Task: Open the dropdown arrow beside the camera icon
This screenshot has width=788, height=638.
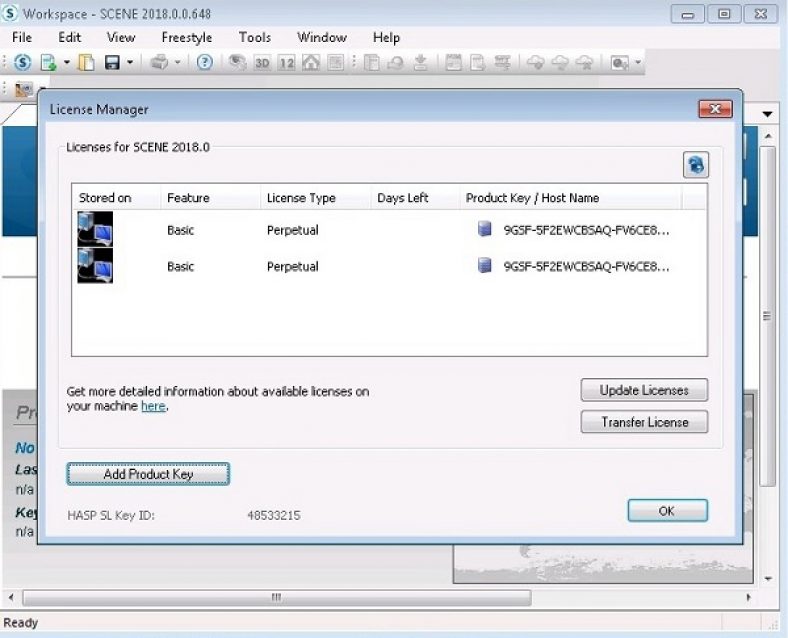Action: click(x=637, y=62)
